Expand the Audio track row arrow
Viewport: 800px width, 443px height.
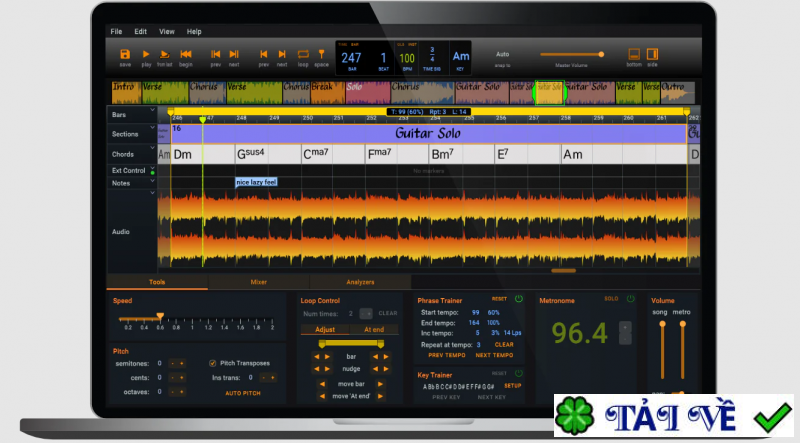tap(153, 193)
